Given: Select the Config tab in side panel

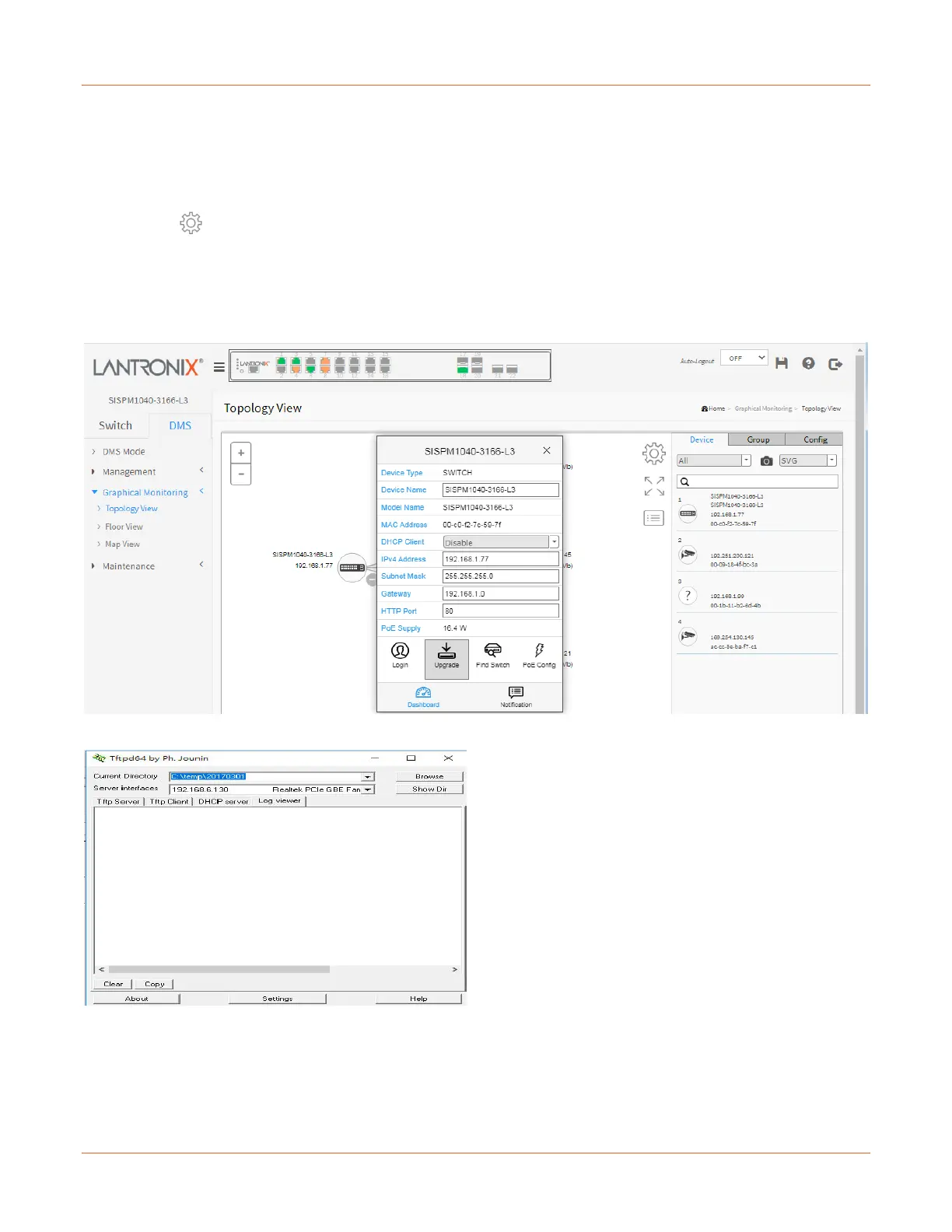Looking at the screenshot, I should coord(814,439).
